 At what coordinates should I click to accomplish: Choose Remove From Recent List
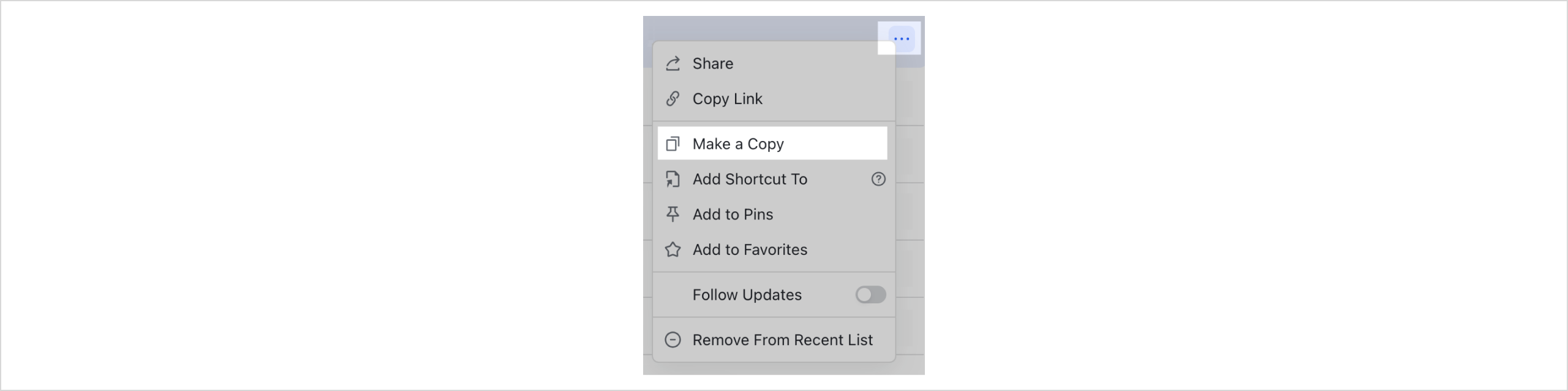[x=783, y=340]
